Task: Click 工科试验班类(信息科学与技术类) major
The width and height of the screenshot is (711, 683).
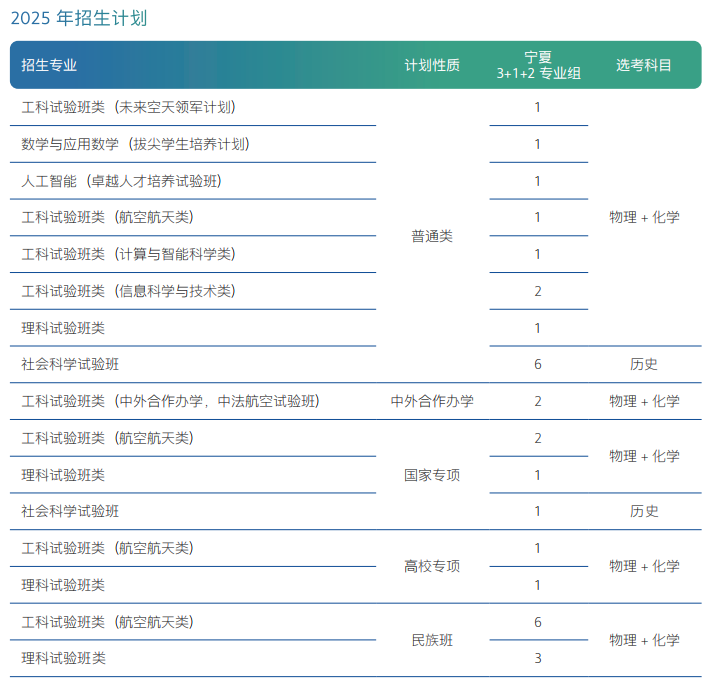Action: coord(129,291)
